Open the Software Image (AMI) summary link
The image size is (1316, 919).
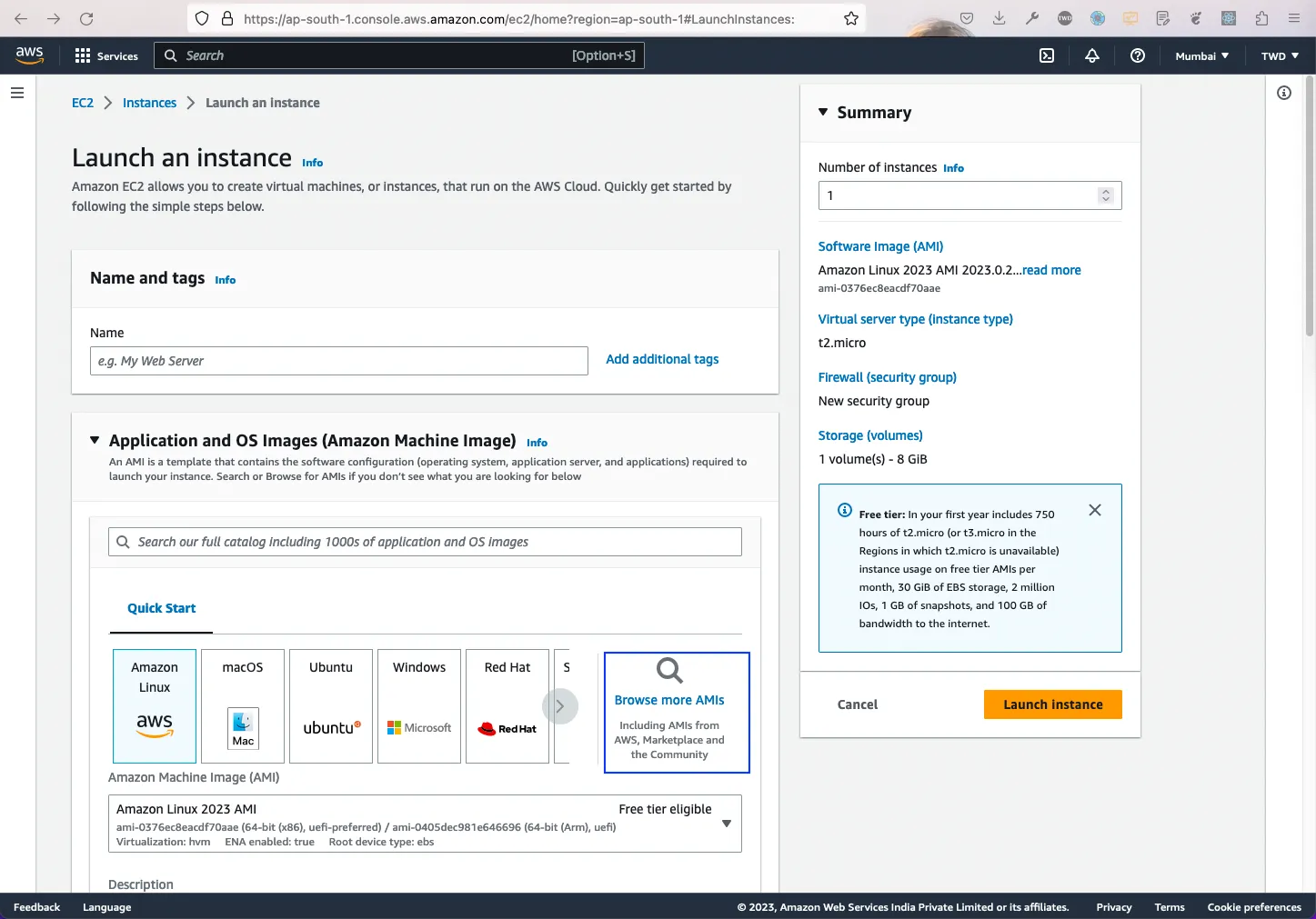click(880, 246)
